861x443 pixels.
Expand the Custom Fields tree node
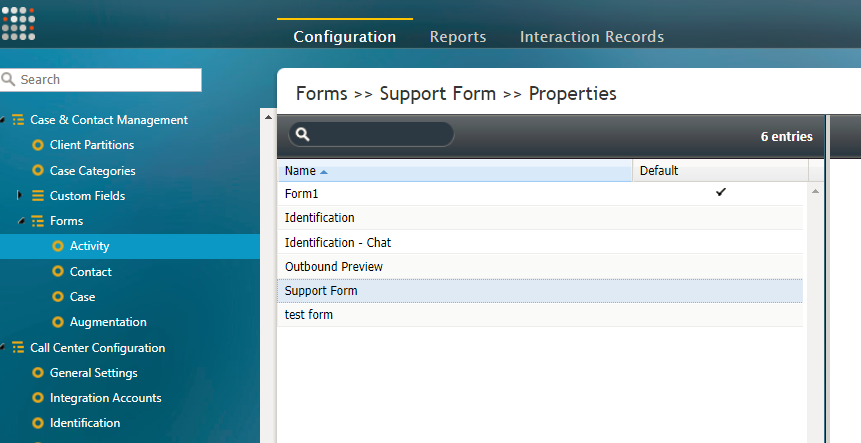point(20,195)
